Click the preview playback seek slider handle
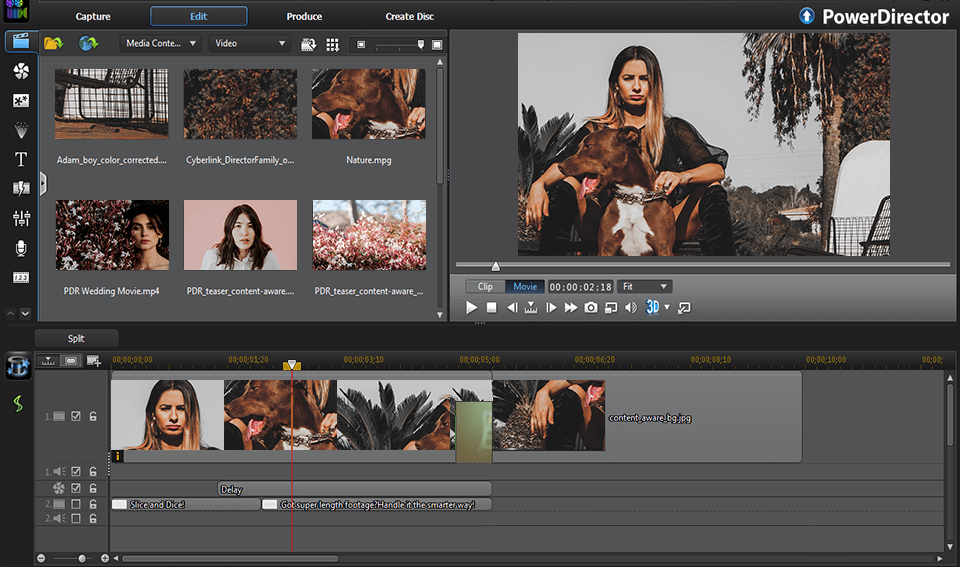This screenshot has height=567, width=960. 495,266
